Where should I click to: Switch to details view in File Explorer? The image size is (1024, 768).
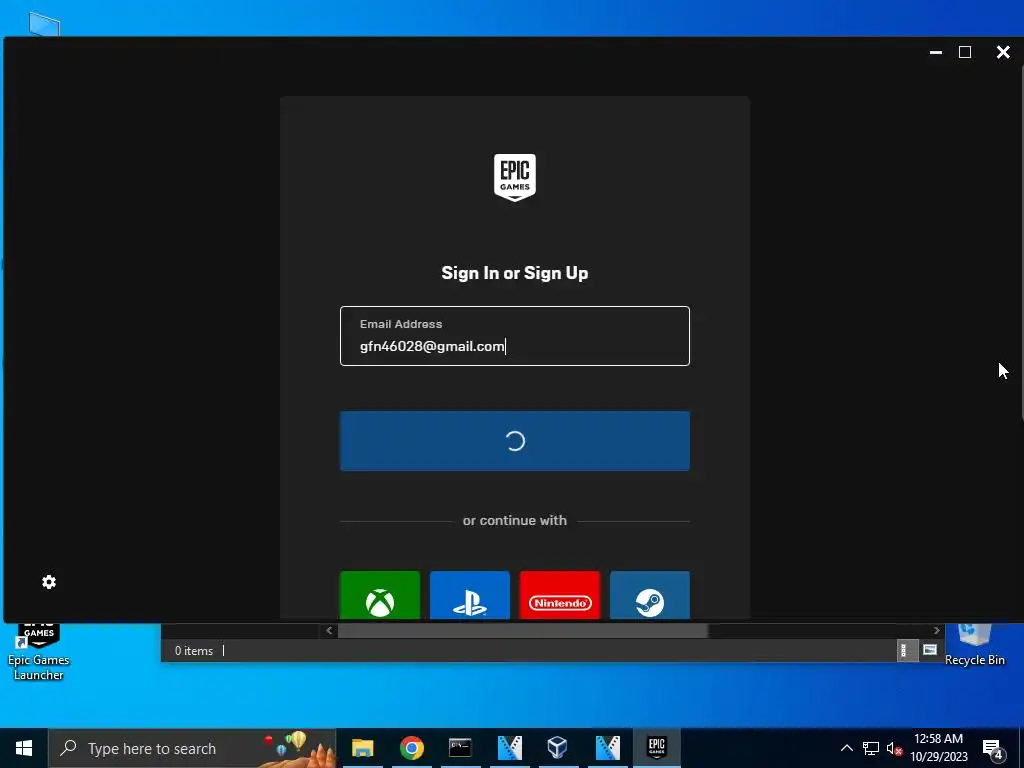pos(906,650)
